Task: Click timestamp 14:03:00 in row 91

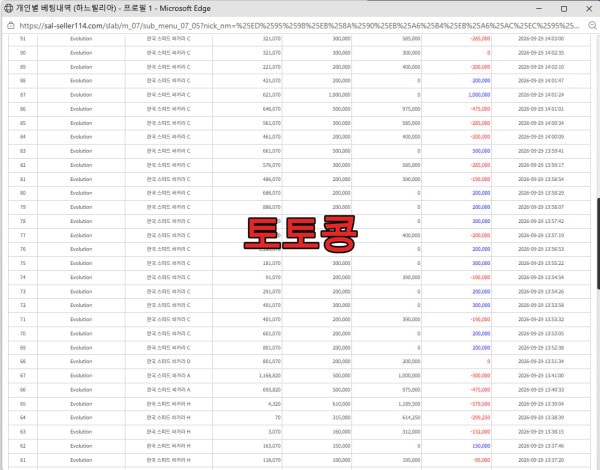Action: tap(541, 39)
